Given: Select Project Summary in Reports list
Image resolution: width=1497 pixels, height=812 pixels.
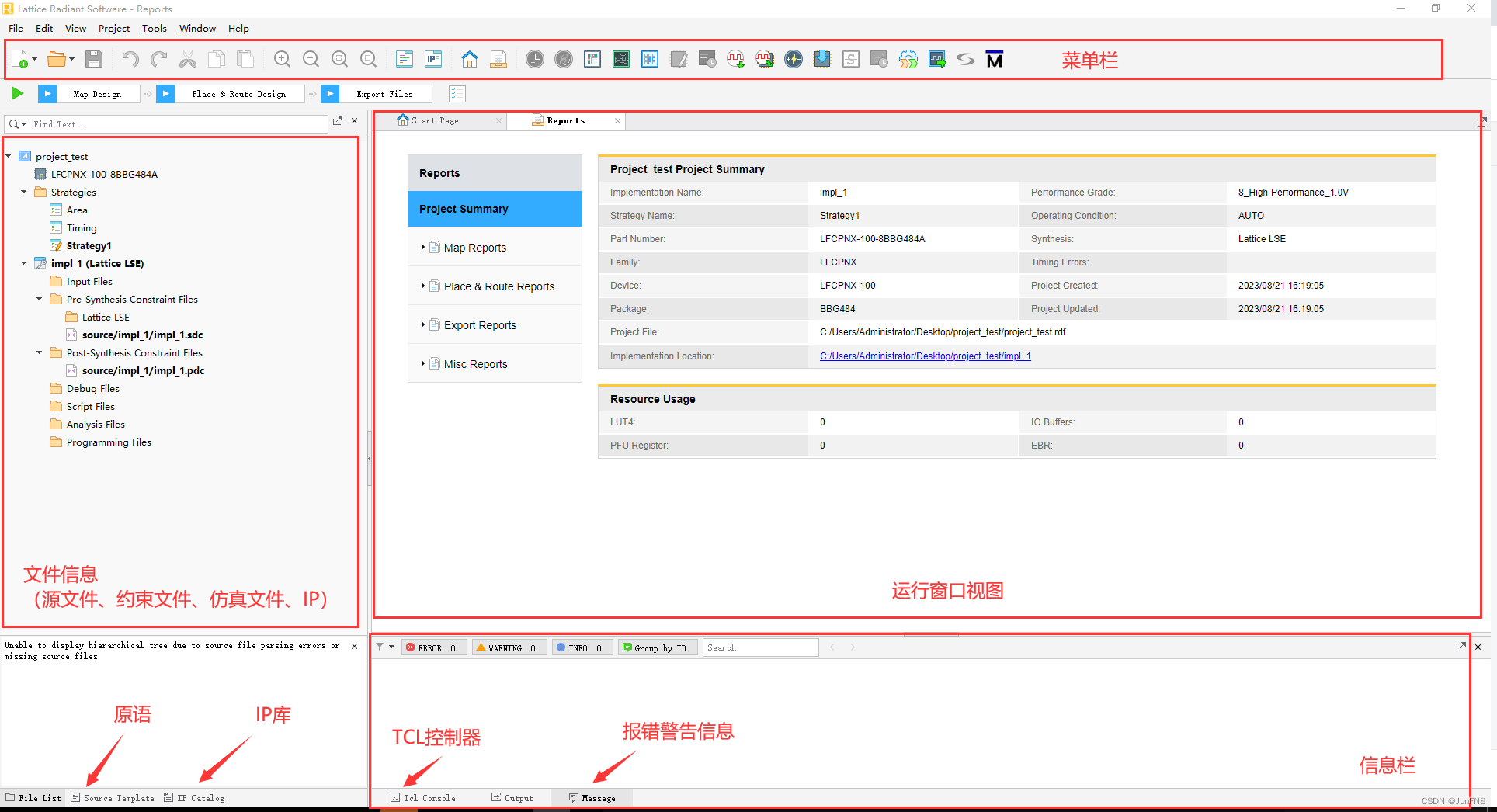Looking at the screenshot, I should [495, 209].
